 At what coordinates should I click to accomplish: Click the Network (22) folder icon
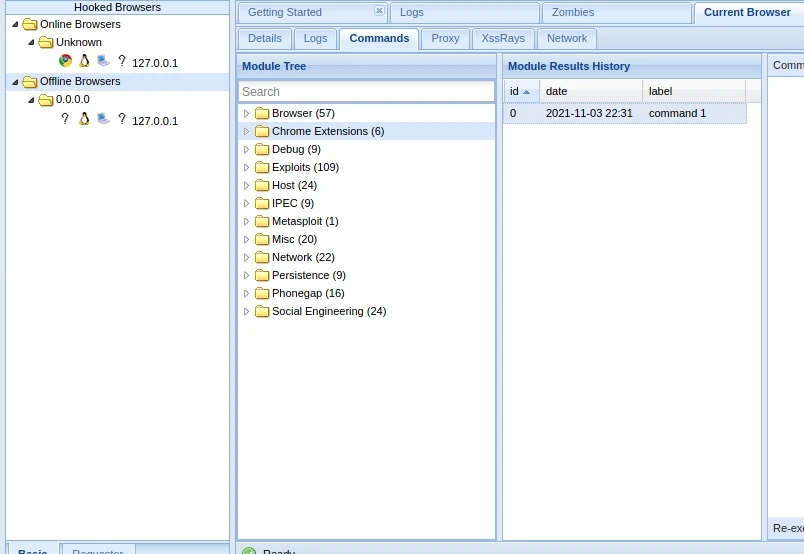(x=262, y=257)
